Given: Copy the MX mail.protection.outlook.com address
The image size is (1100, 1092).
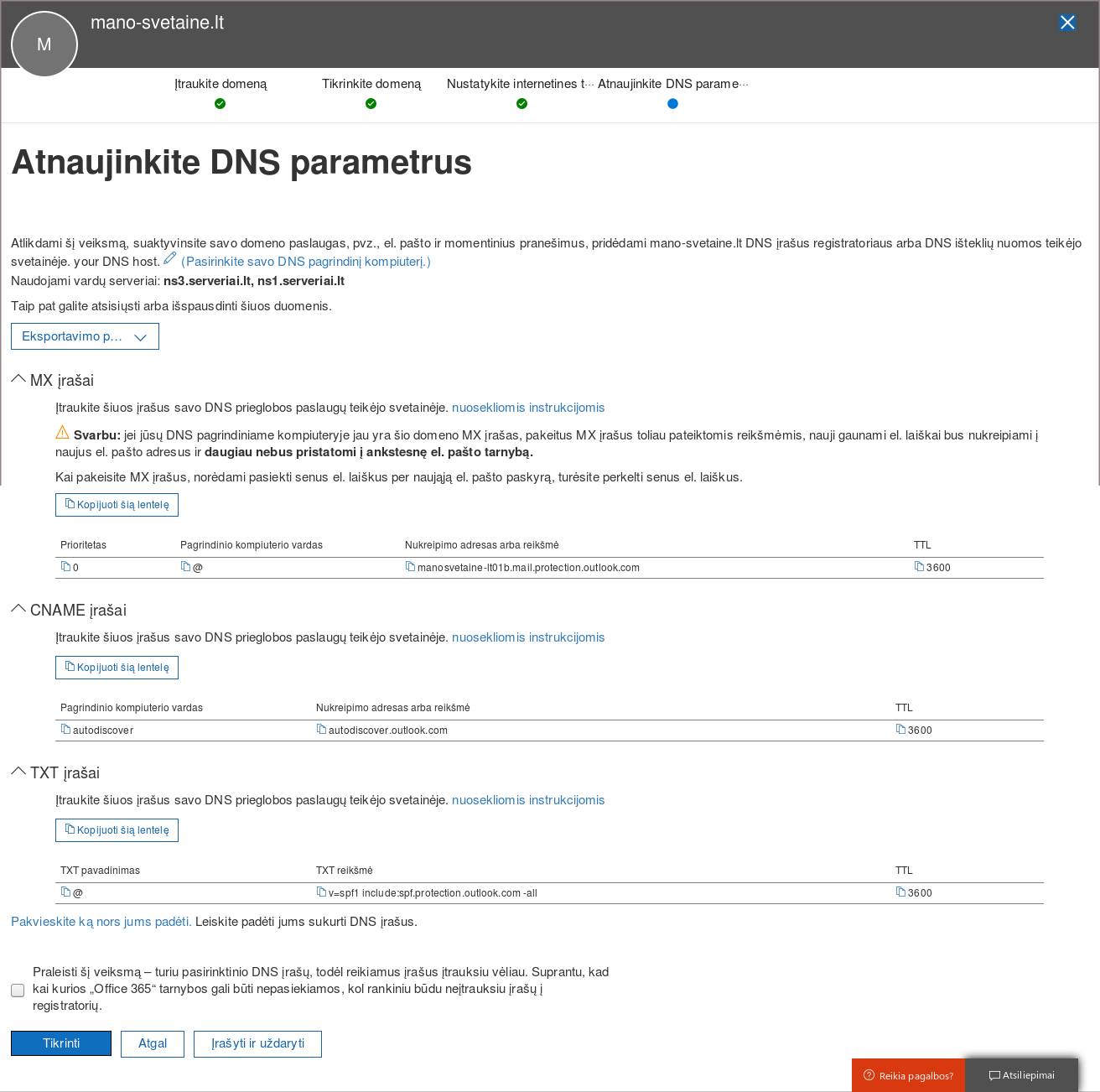Looking at the screenshot, I should pyautogui.click(x=410, y=567).
